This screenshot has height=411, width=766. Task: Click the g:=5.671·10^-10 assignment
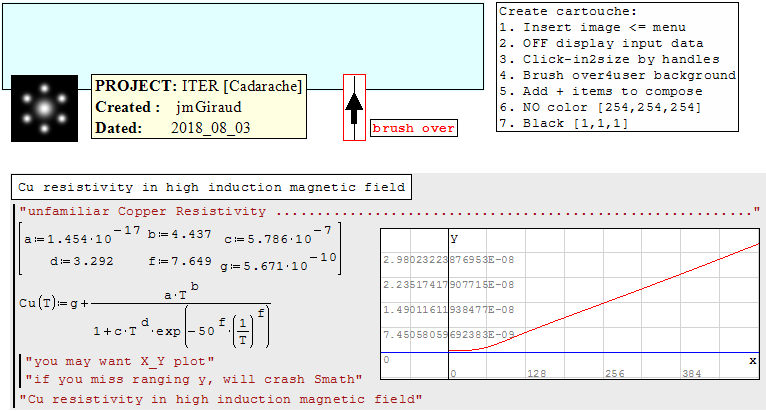[x=278, y=263]
